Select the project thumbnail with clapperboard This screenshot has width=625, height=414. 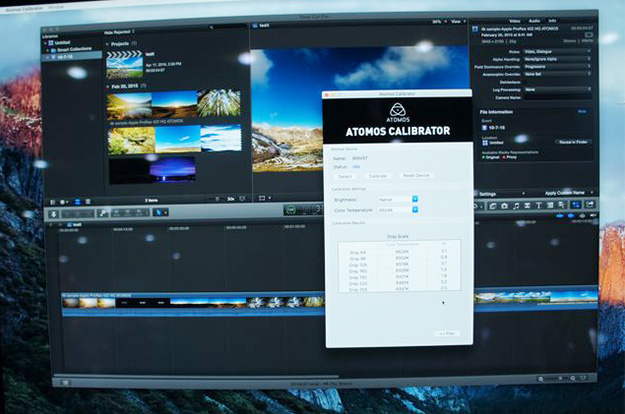(x=124, y=64)
